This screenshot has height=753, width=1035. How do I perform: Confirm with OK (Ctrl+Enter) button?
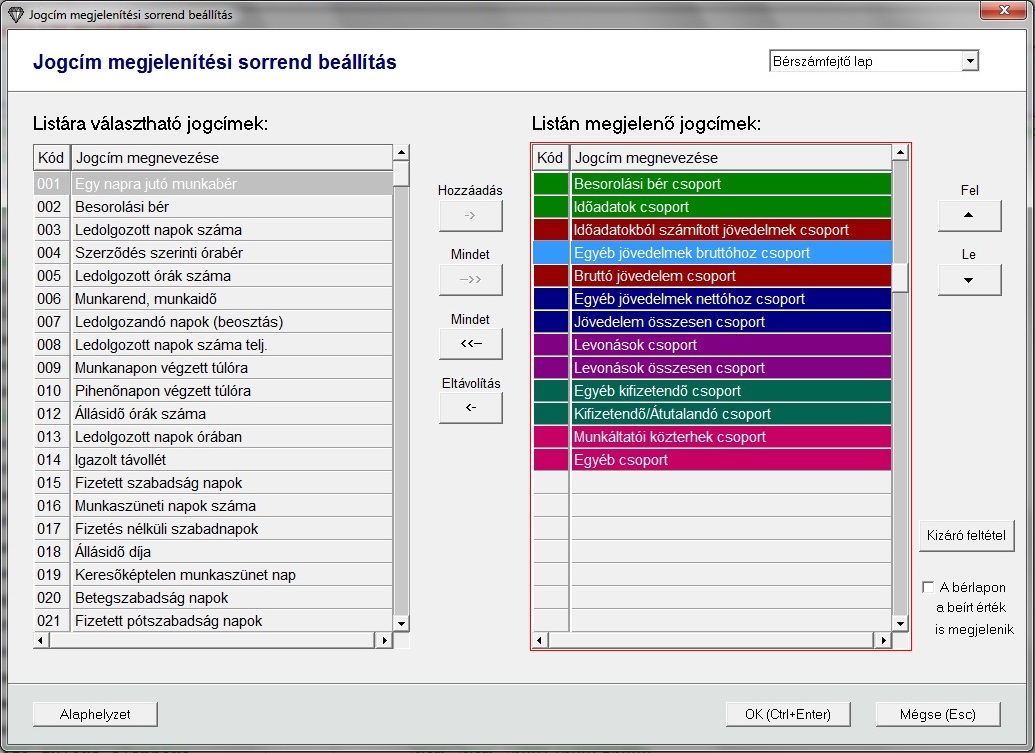[x=788, y=714]
